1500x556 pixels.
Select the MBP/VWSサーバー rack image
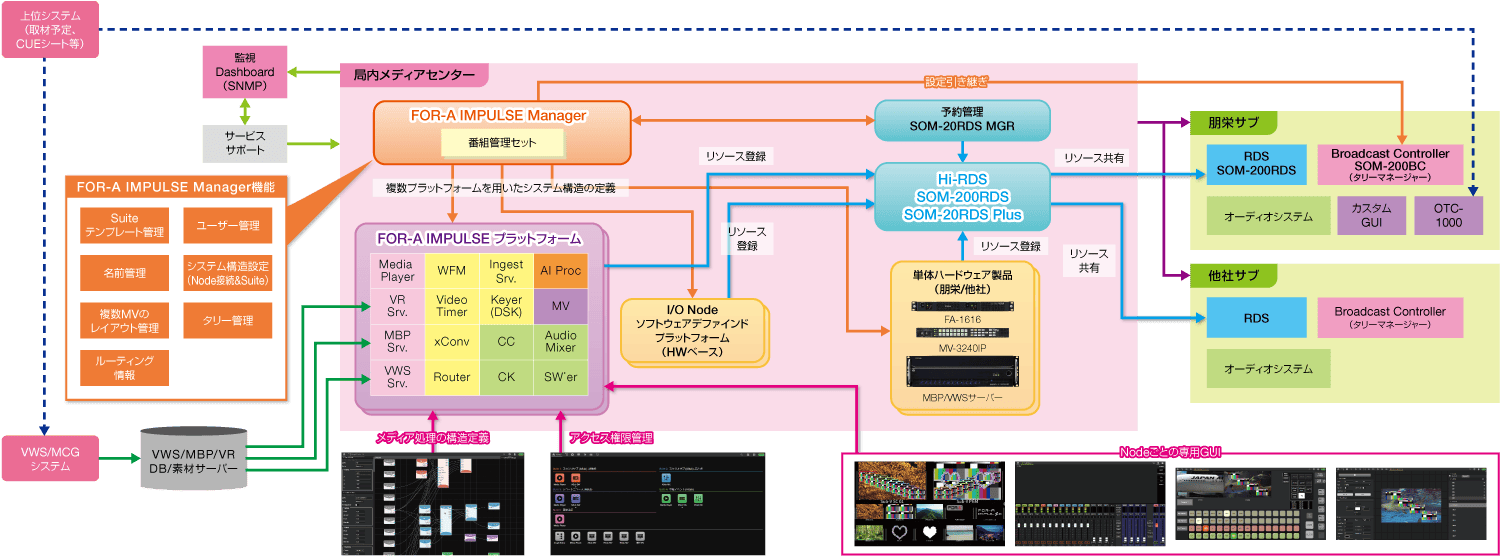click(x=962, y=373)
